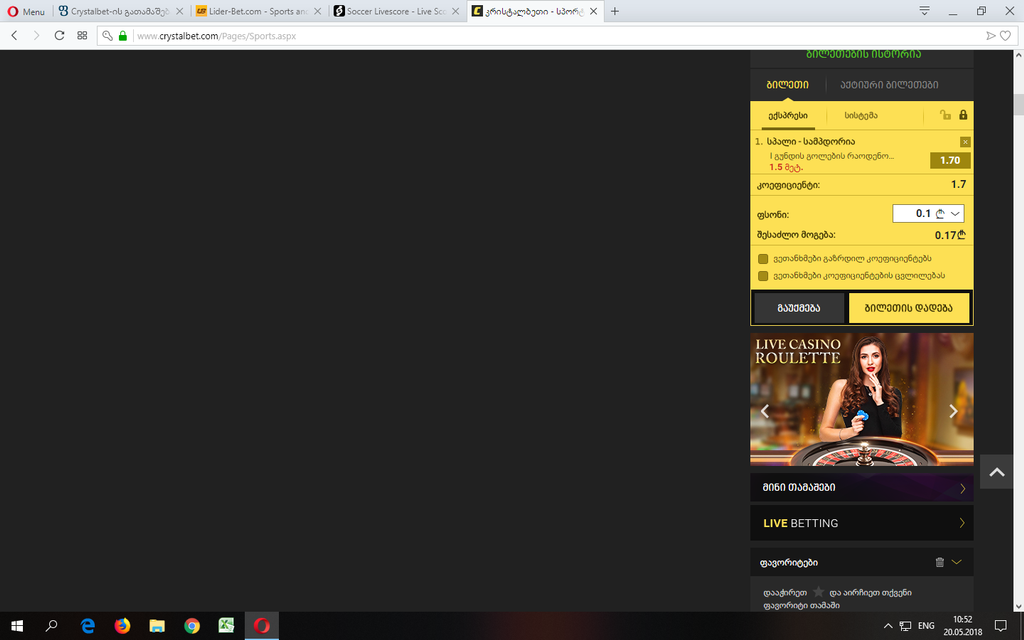This screenshot has height=640, width=1024.
Task: Show hidden system tray icons
Action: pyautogui.click(x=888, y=626)
